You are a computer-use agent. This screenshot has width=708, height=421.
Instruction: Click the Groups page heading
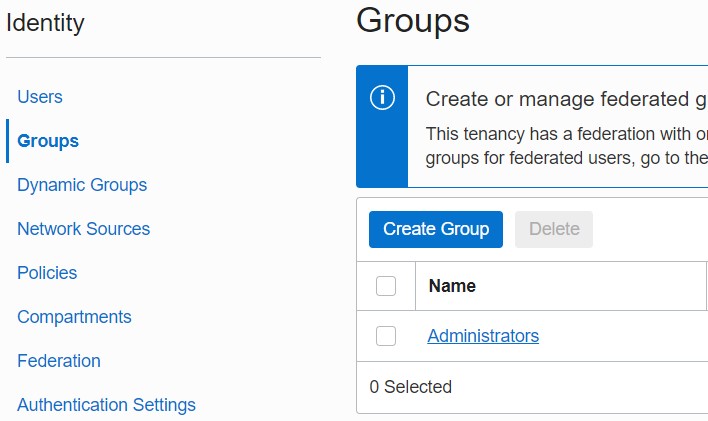(x=413, y=20)
